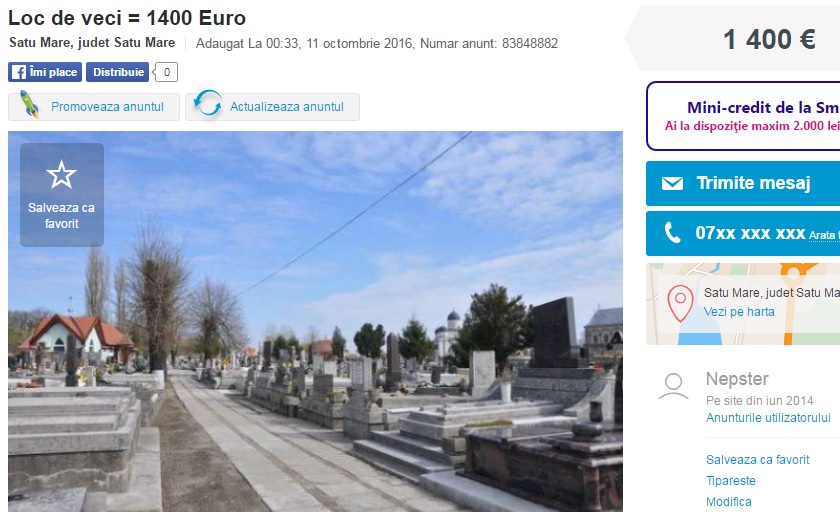Click the rocket icon beside Promoveaza anuntul
Screen dimensions: 840x512
30,104
